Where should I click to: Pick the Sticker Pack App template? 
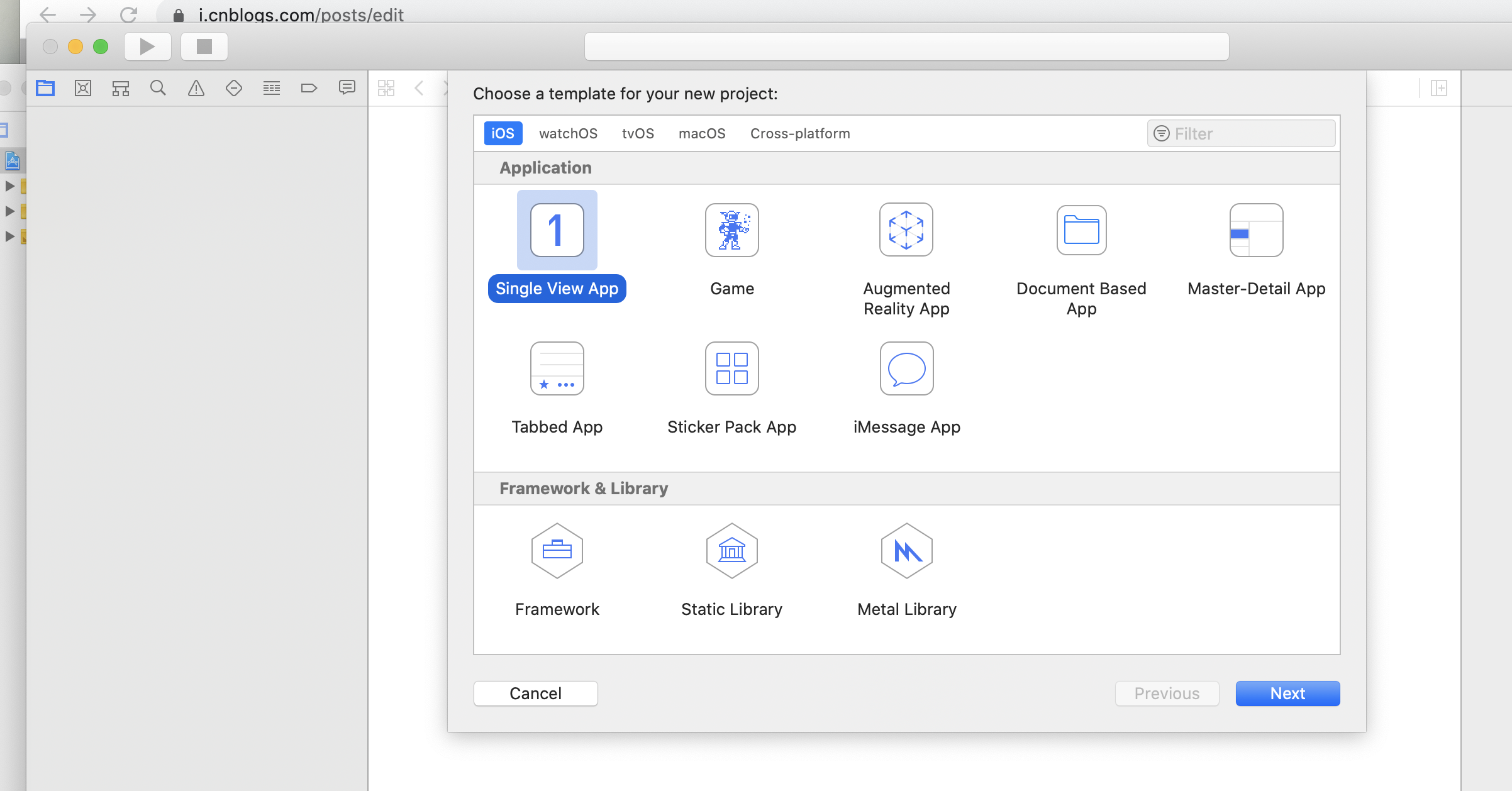(x=732, y=368)
